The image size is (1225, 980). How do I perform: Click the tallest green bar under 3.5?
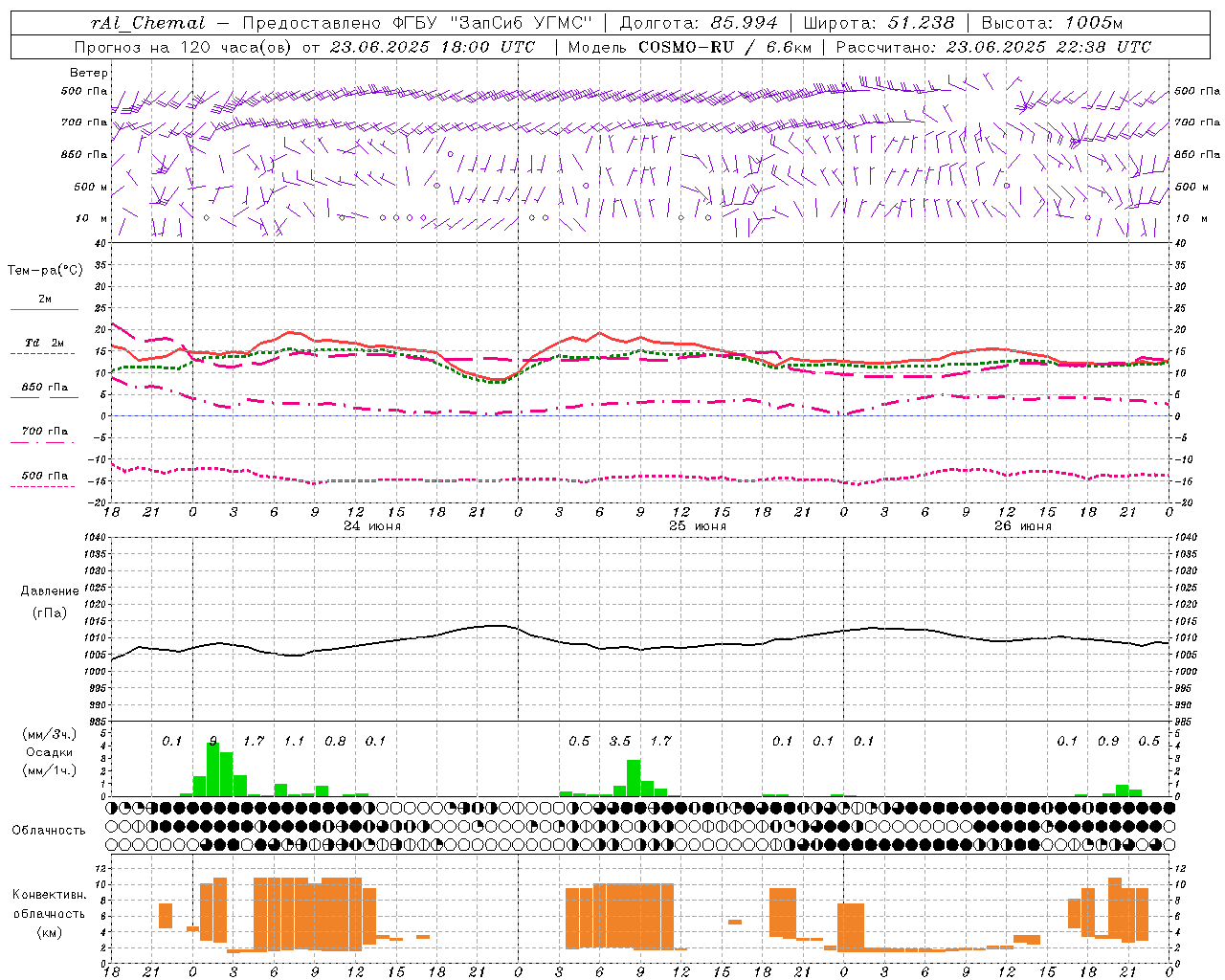coord(634,778)
